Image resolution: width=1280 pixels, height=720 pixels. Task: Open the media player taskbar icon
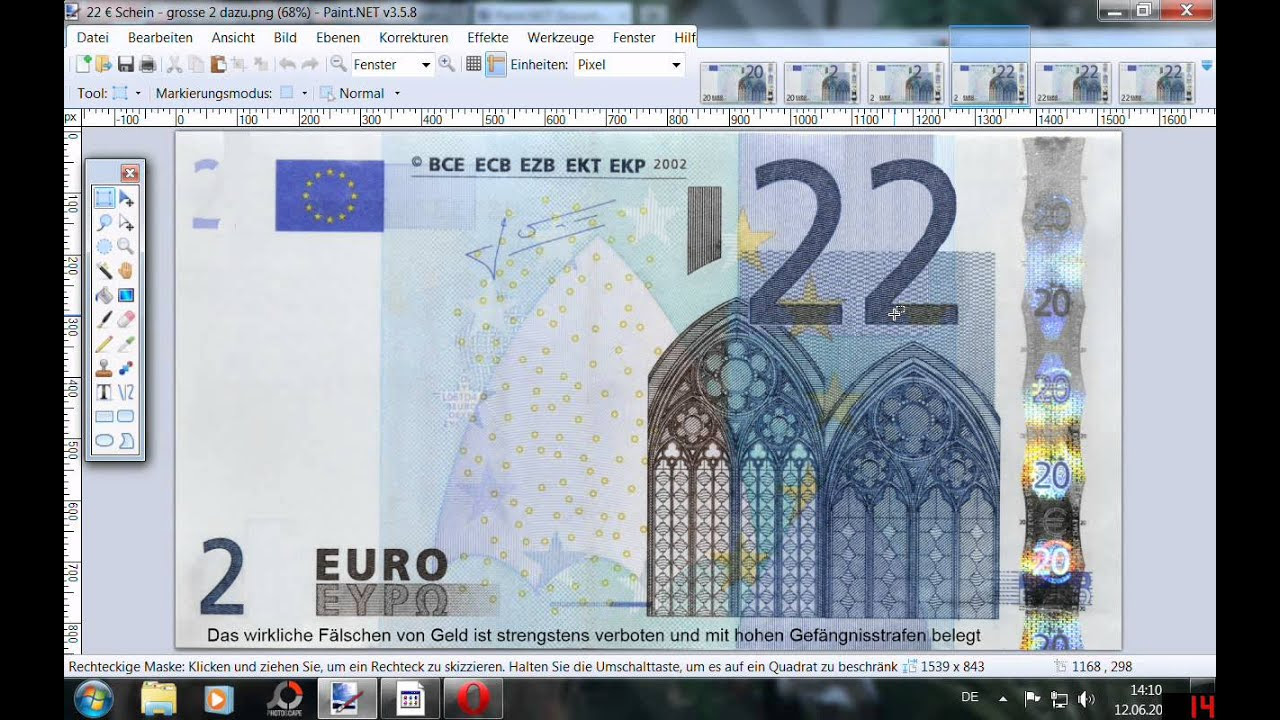point(219,698)
